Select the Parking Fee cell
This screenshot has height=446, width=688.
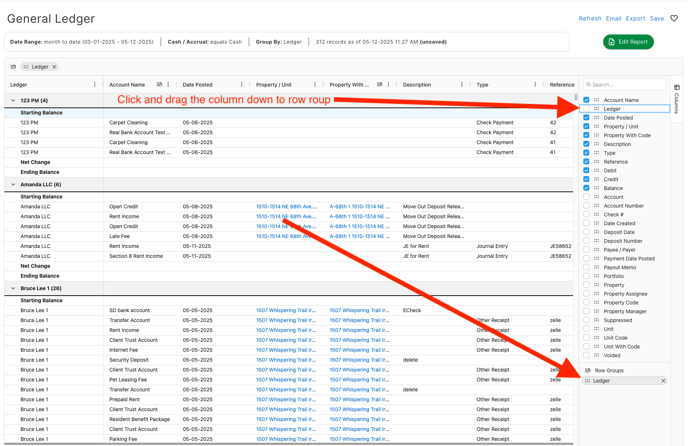(123, 439)
